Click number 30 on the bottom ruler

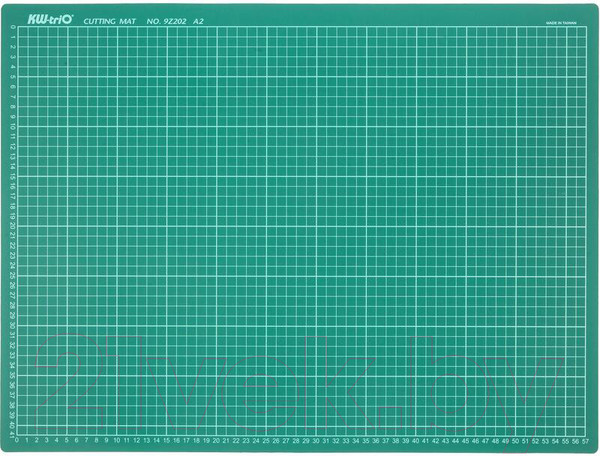[316, 441]
